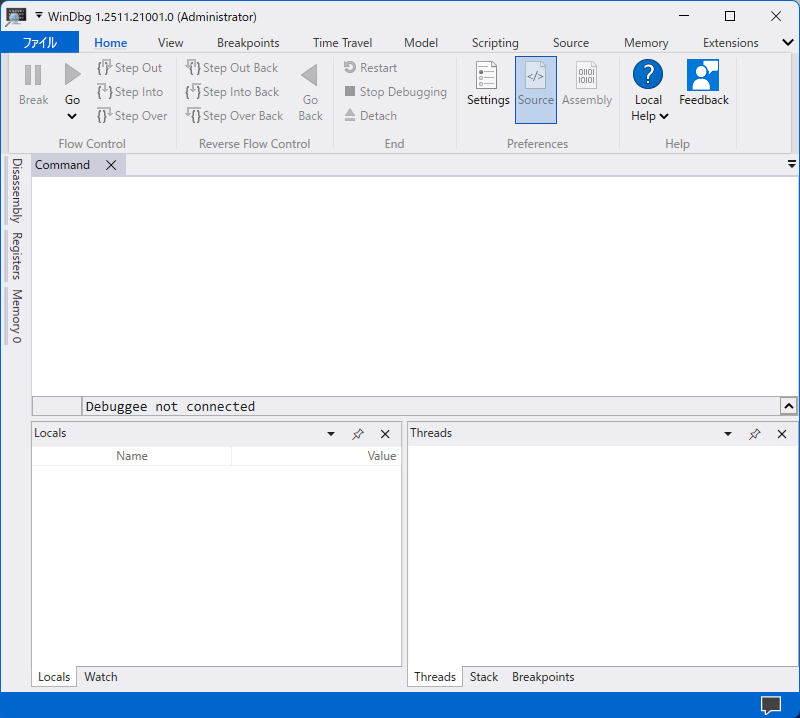
Task: Open the Disassembly side panel
Action: point(16,190)
